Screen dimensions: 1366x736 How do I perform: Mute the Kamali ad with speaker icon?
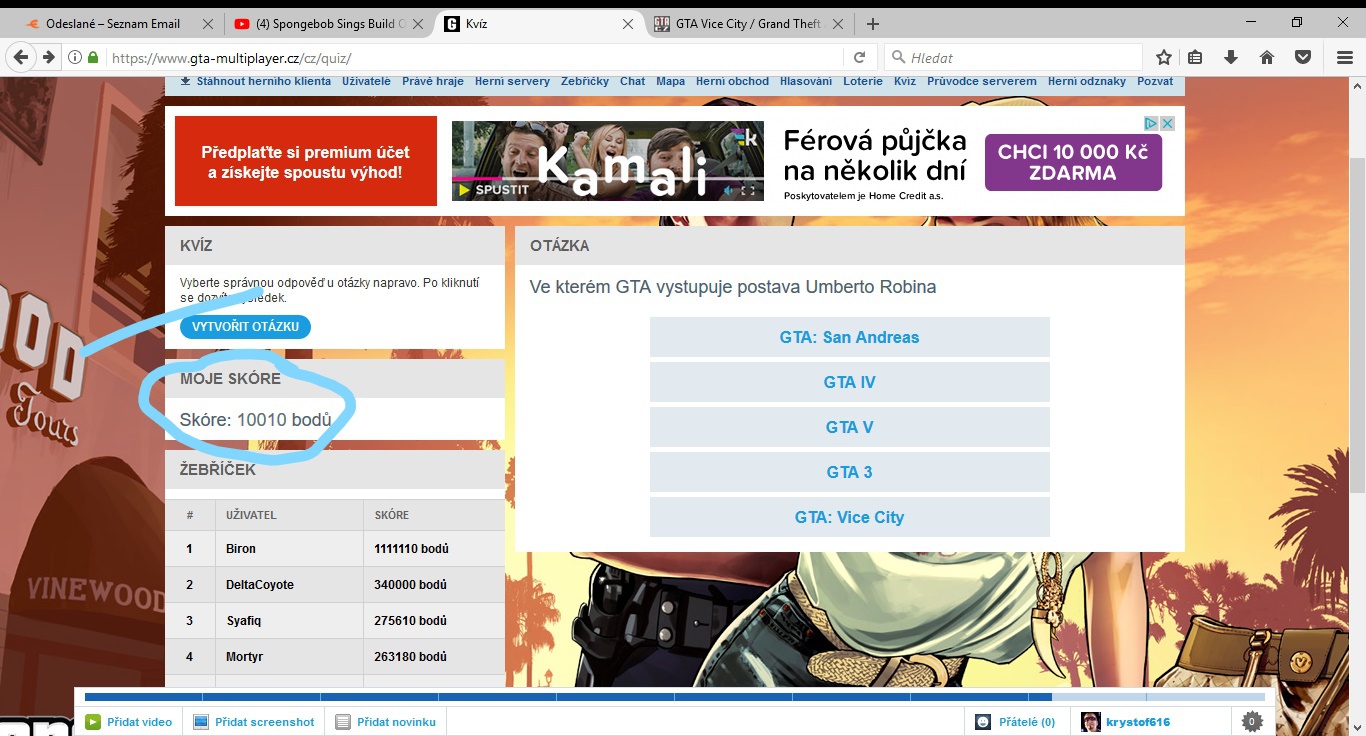point(729,190)
